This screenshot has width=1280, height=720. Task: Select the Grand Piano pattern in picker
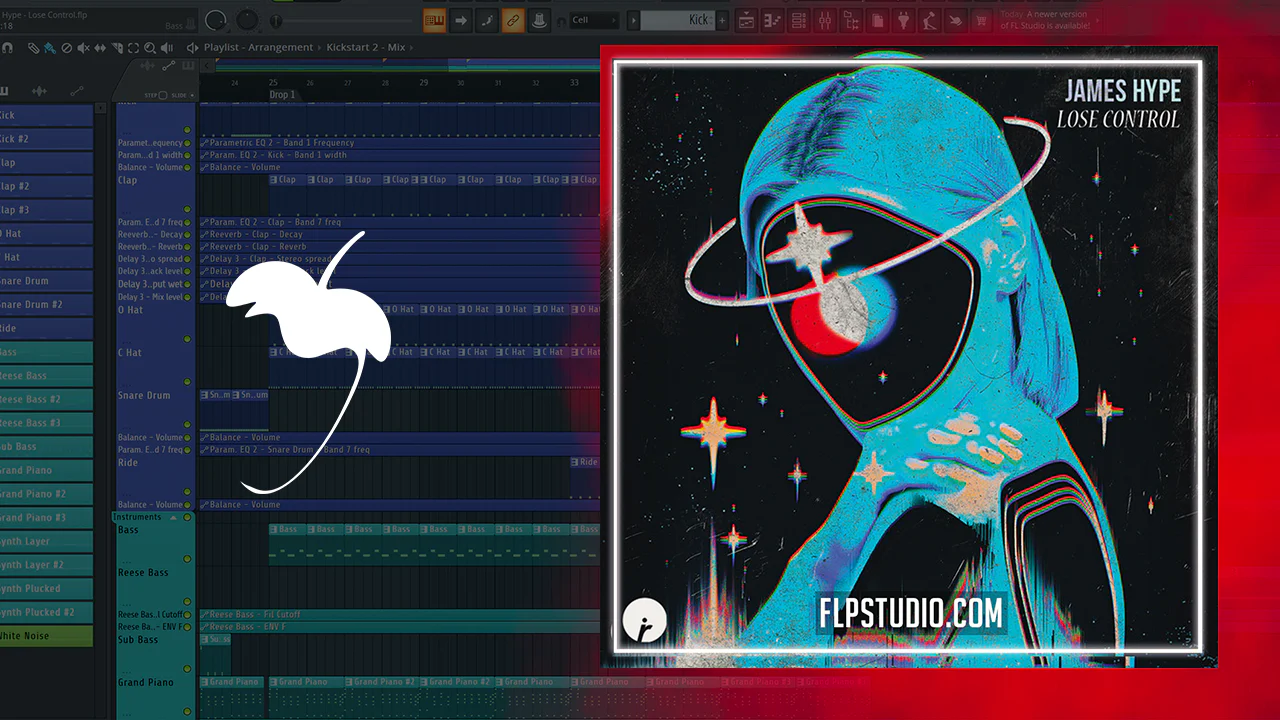46,470
